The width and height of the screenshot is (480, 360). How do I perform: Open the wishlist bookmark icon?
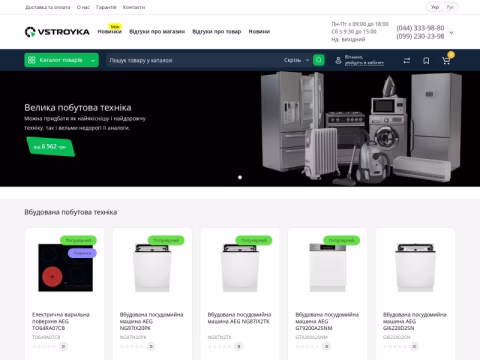click(426, 61)
